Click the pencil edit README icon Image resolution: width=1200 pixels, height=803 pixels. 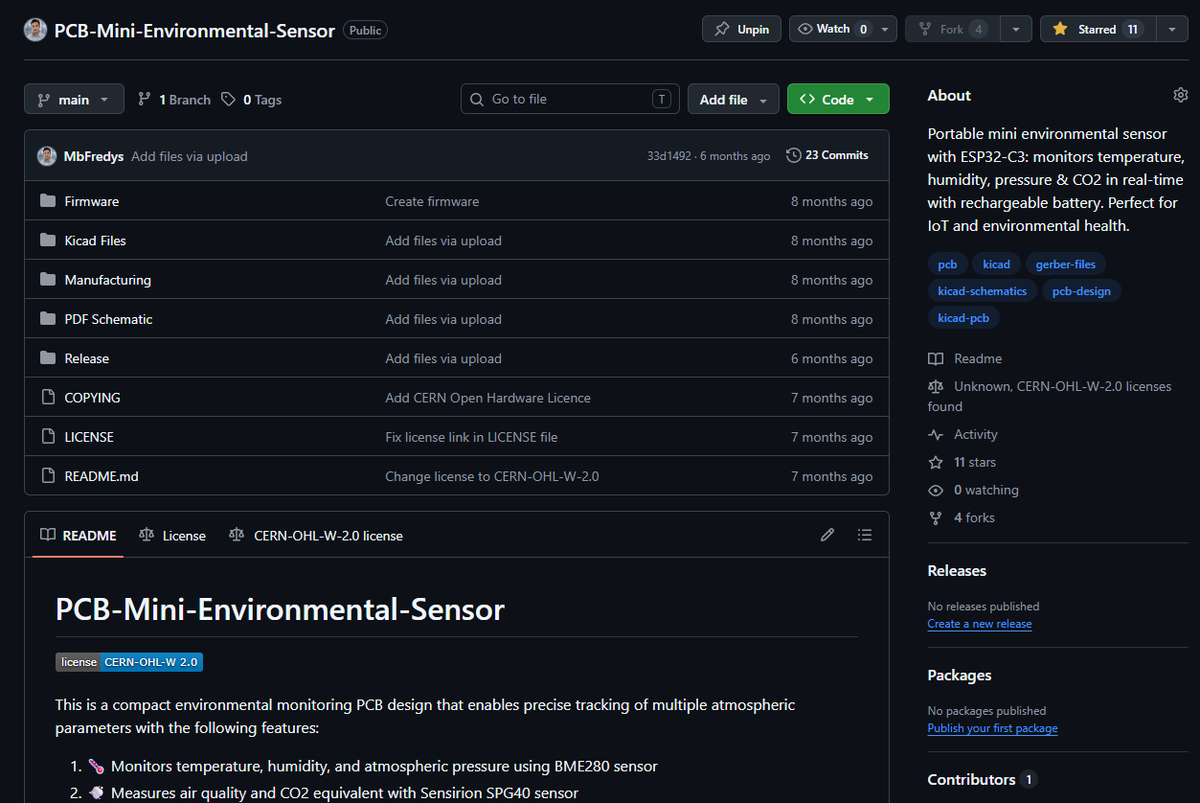click(827, 535)
